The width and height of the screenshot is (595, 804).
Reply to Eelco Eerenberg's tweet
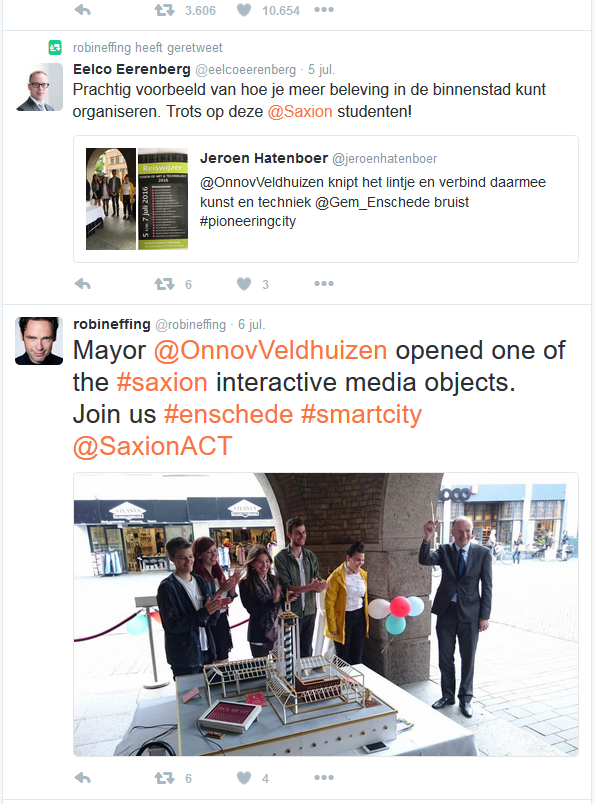tap(83, 284)
